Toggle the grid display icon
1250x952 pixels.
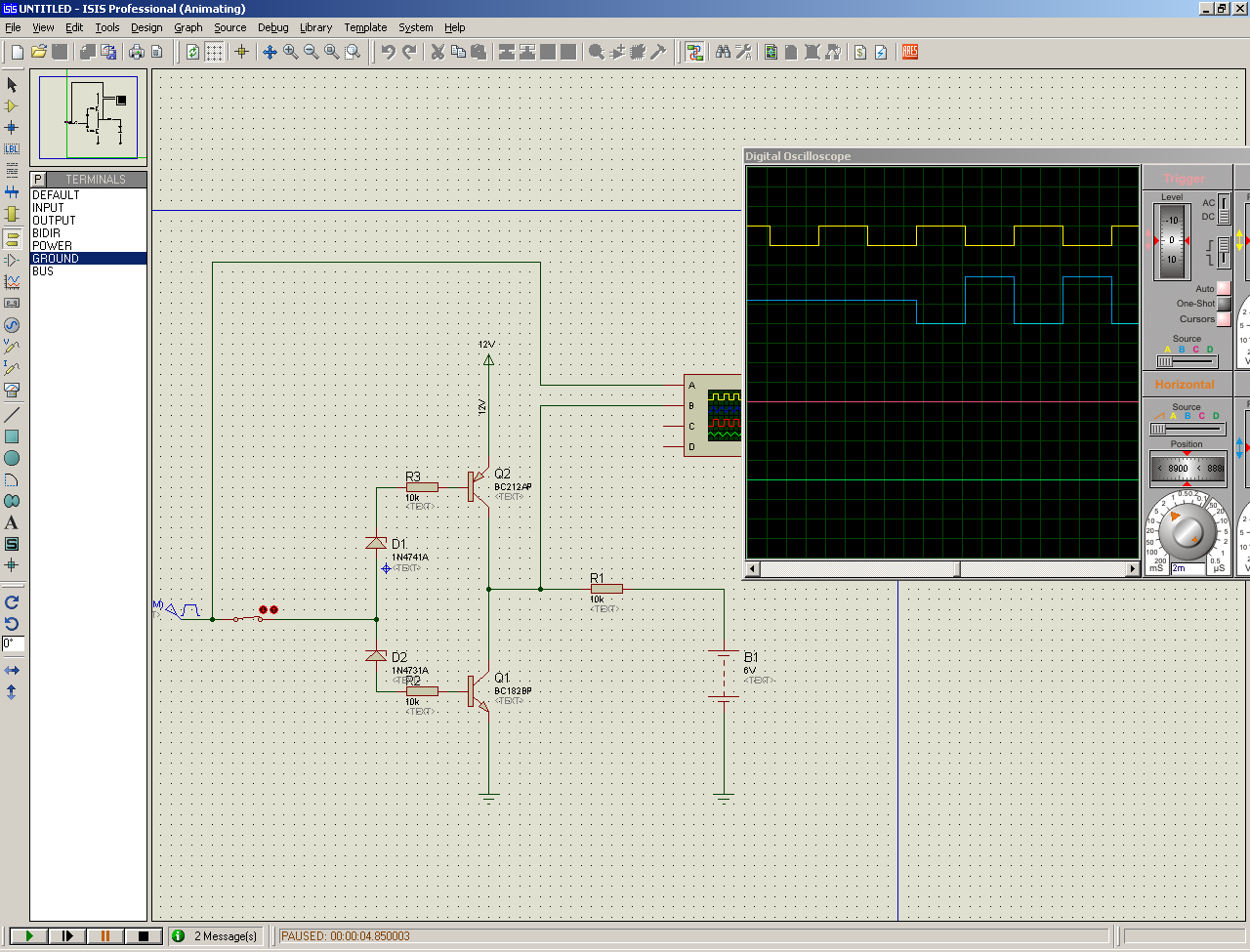coord(214,52)
